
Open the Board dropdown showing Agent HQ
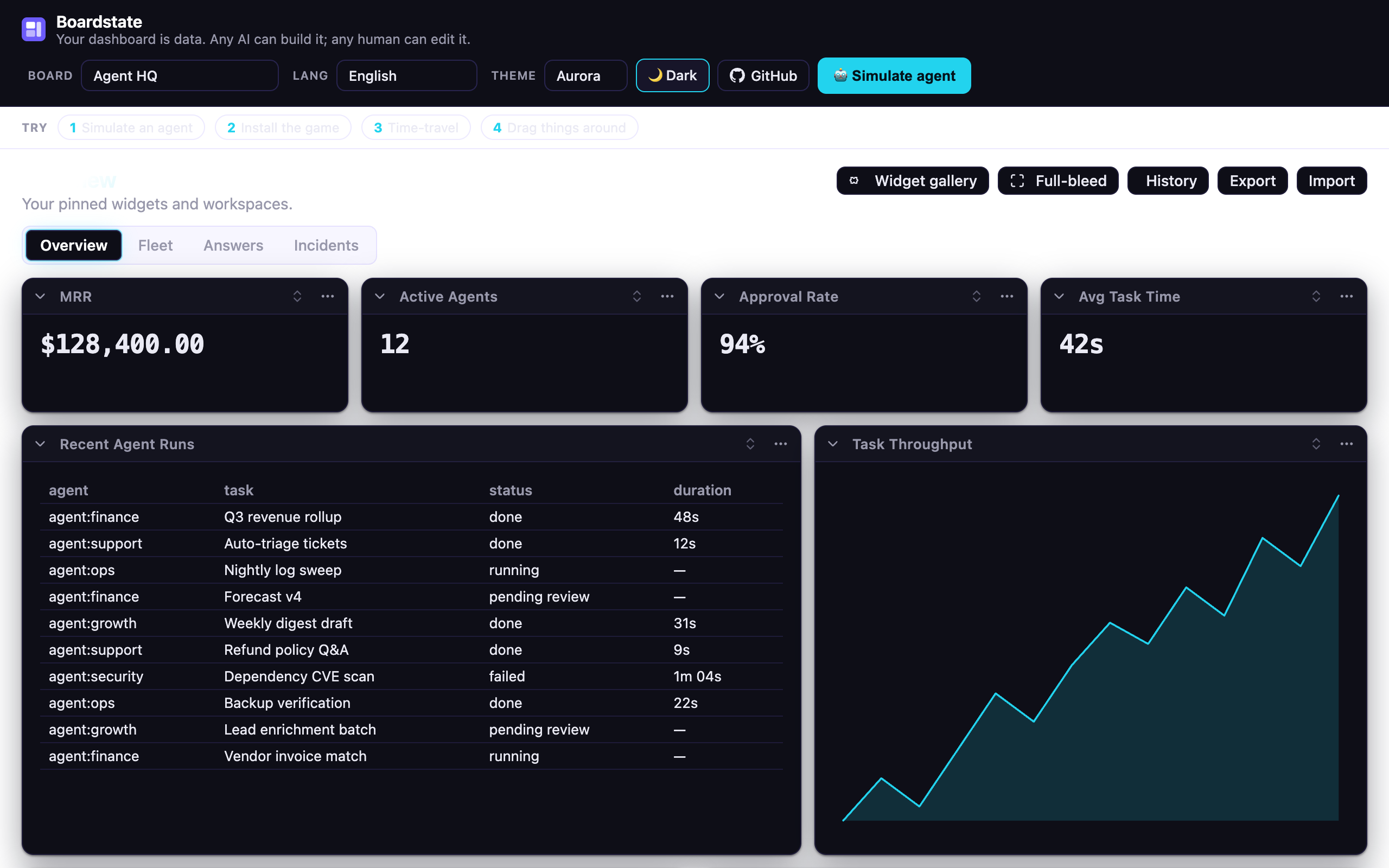tap(180, 75)
